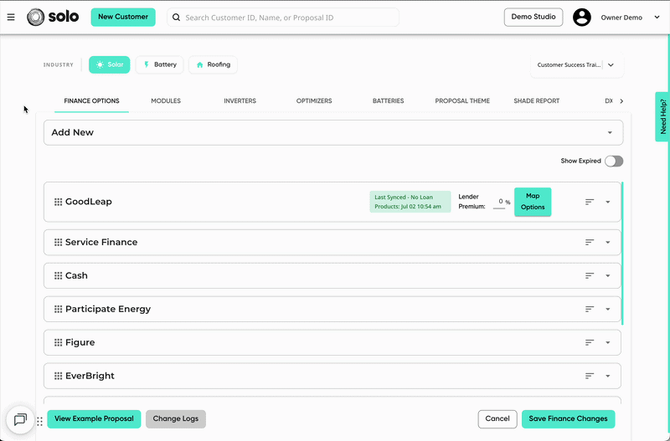This screenshot has height=441, width=670.
Task: Click the New Customer button
Action: point(123,17)
